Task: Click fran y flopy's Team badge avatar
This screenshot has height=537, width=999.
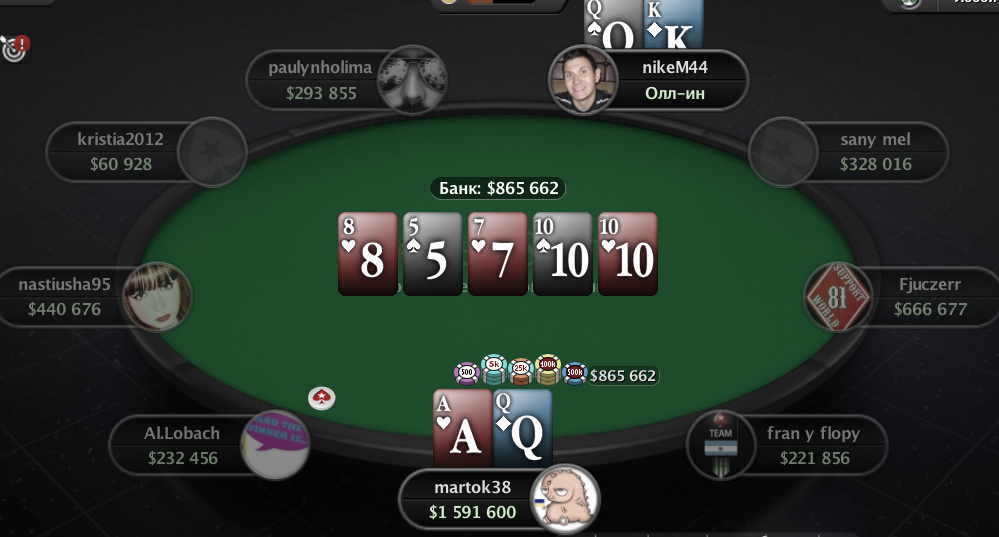Action: pos(721,445)
